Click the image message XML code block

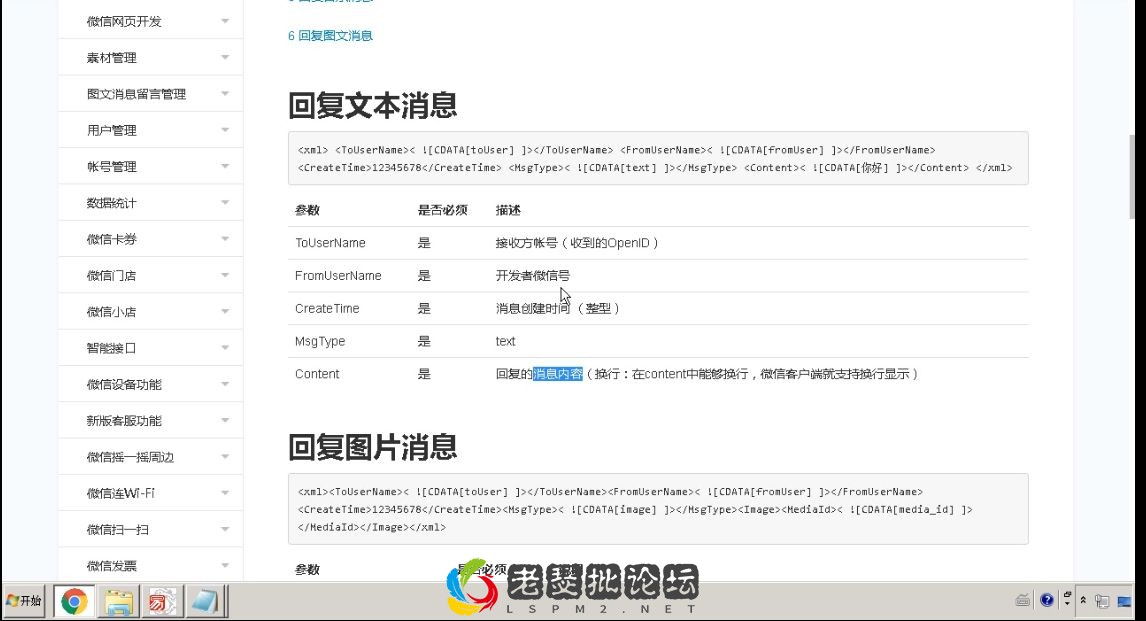point(658,509)
